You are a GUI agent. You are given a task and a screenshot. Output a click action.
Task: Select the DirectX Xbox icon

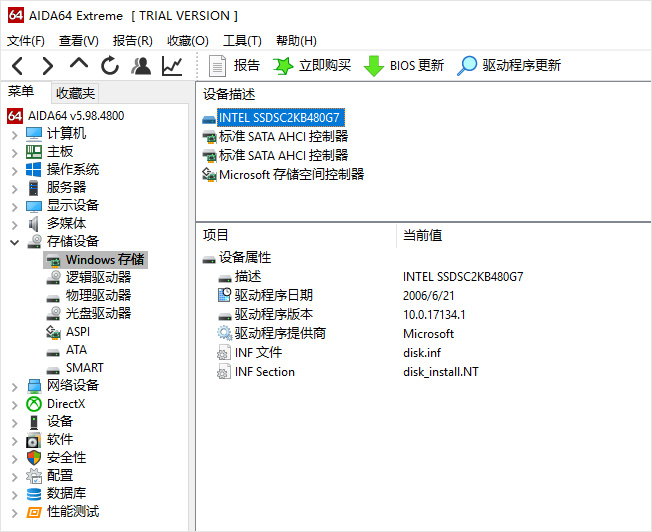[34, 404]
